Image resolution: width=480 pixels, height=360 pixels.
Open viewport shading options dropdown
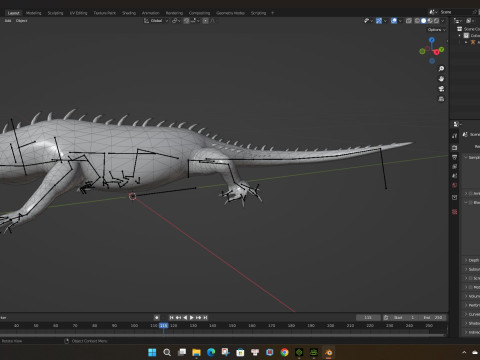point(443,21)
